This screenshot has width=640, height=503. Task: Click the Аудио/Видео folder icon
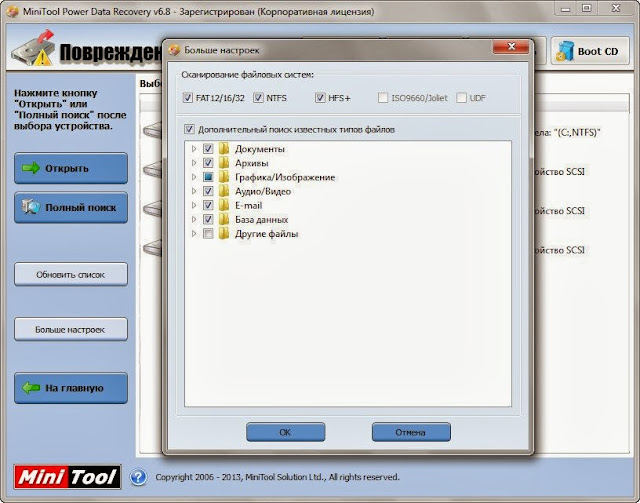click(x=224, y=191)
